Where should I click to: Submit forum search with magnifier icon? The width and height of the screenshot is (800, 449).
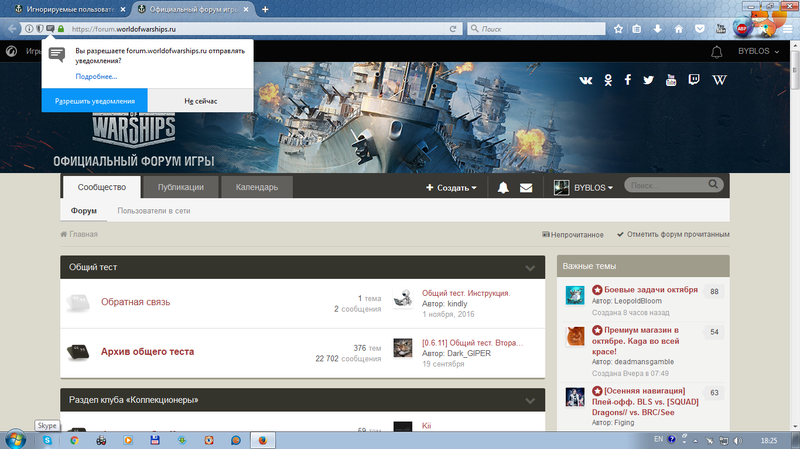tap(713, 184)
